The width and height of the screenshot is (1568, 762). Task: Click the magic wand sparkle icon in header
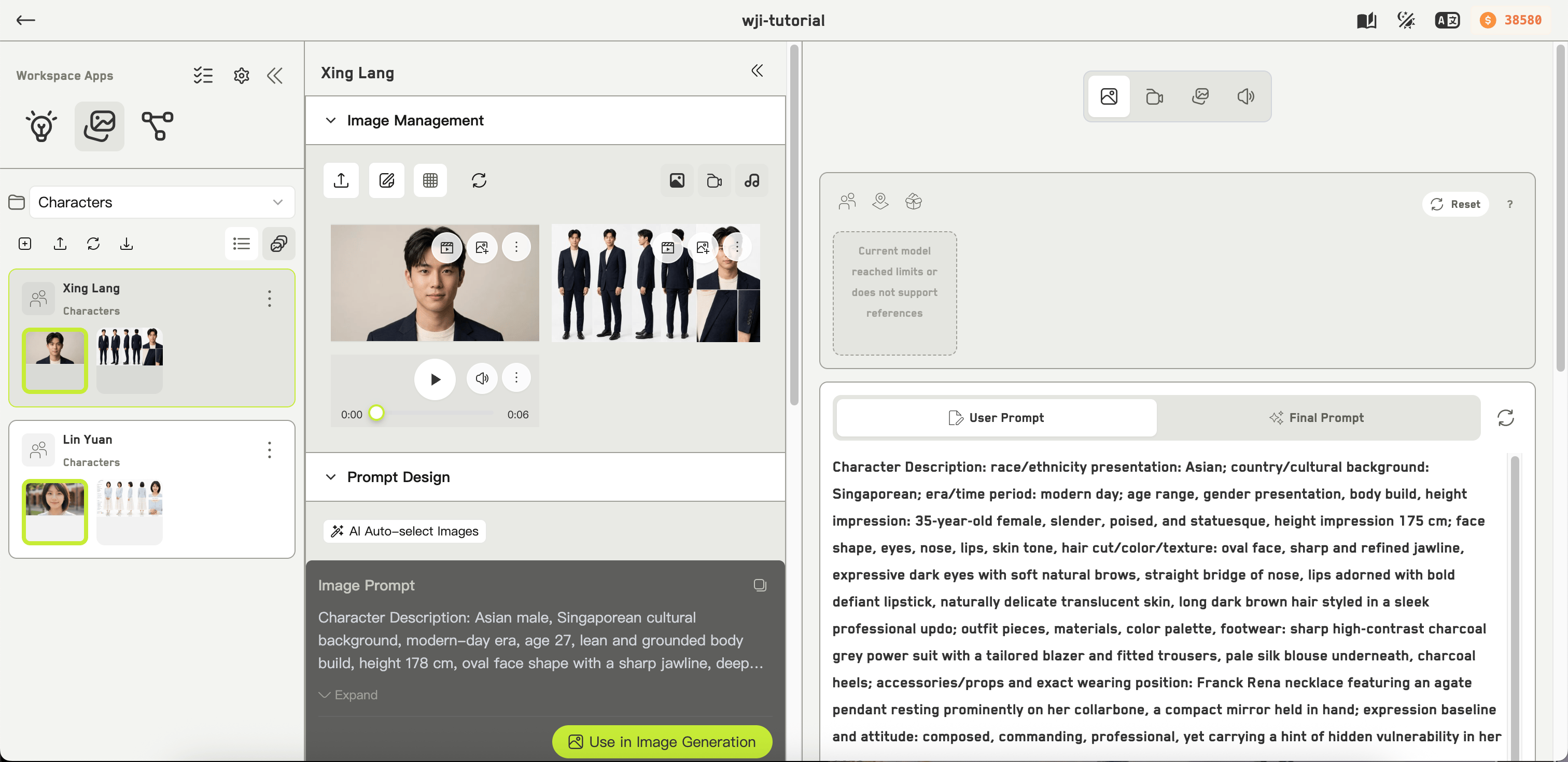click(1406, 20)
